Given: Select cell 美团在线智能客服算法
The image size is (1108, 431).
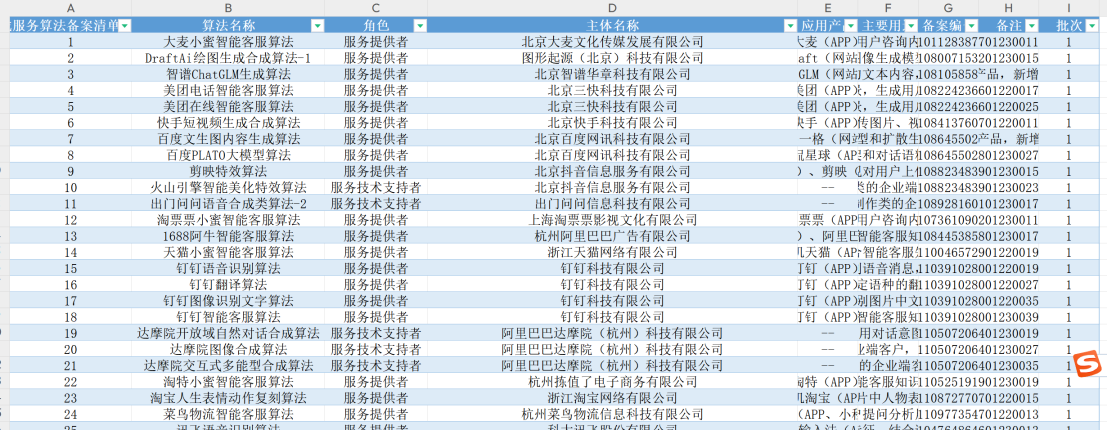Looking at the screenshot, I should point(228,107).
